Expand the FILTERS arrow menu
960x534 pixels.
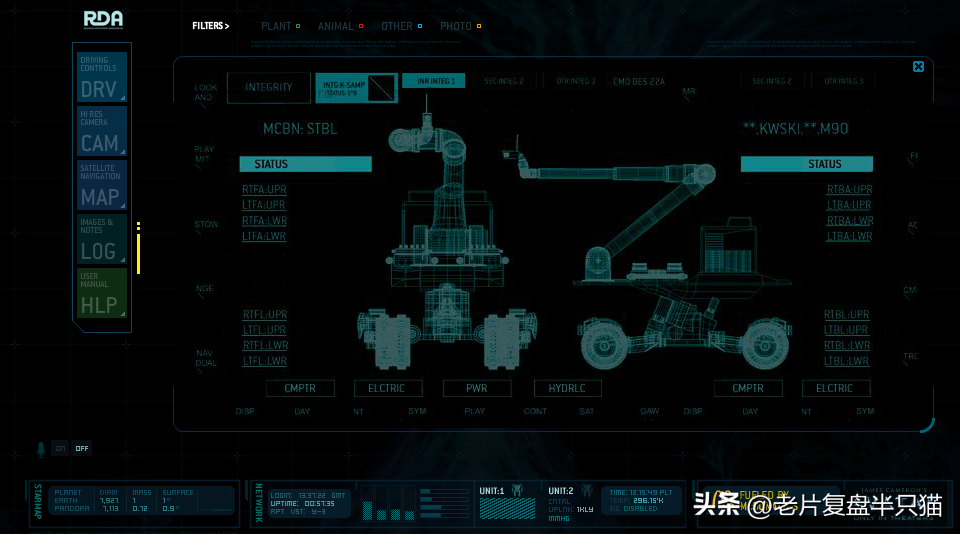coord(211,26)
